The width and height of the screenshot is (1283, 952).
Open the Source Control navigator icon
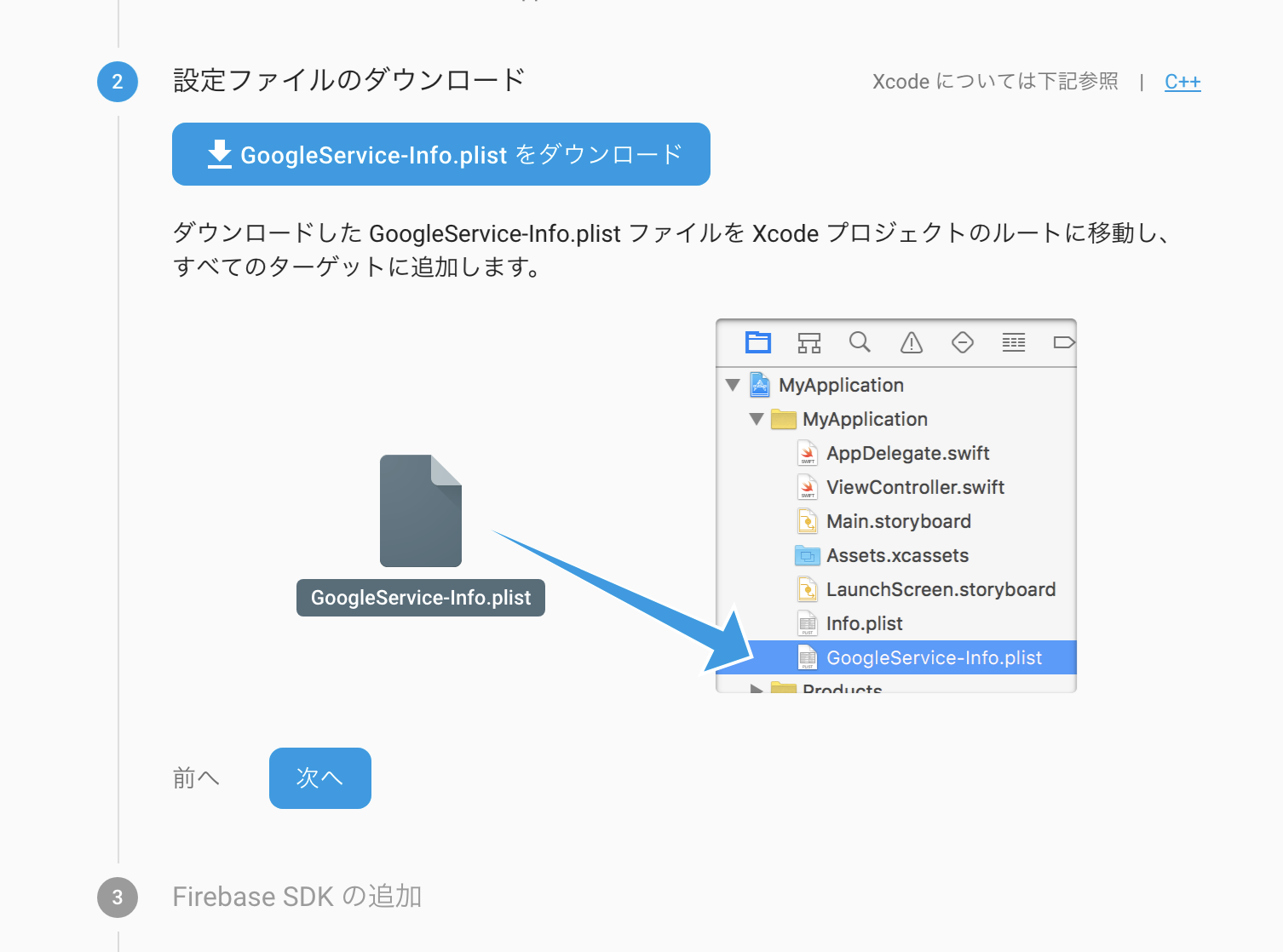pos(808,342)
